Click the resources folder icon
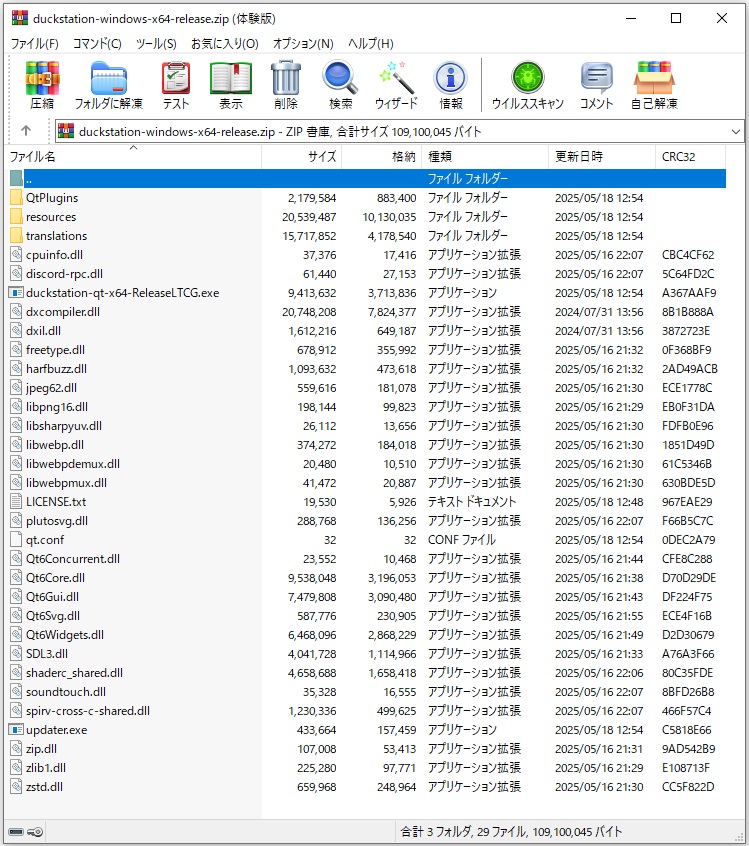Screen dimensions: 749x846 click(16, 216)
